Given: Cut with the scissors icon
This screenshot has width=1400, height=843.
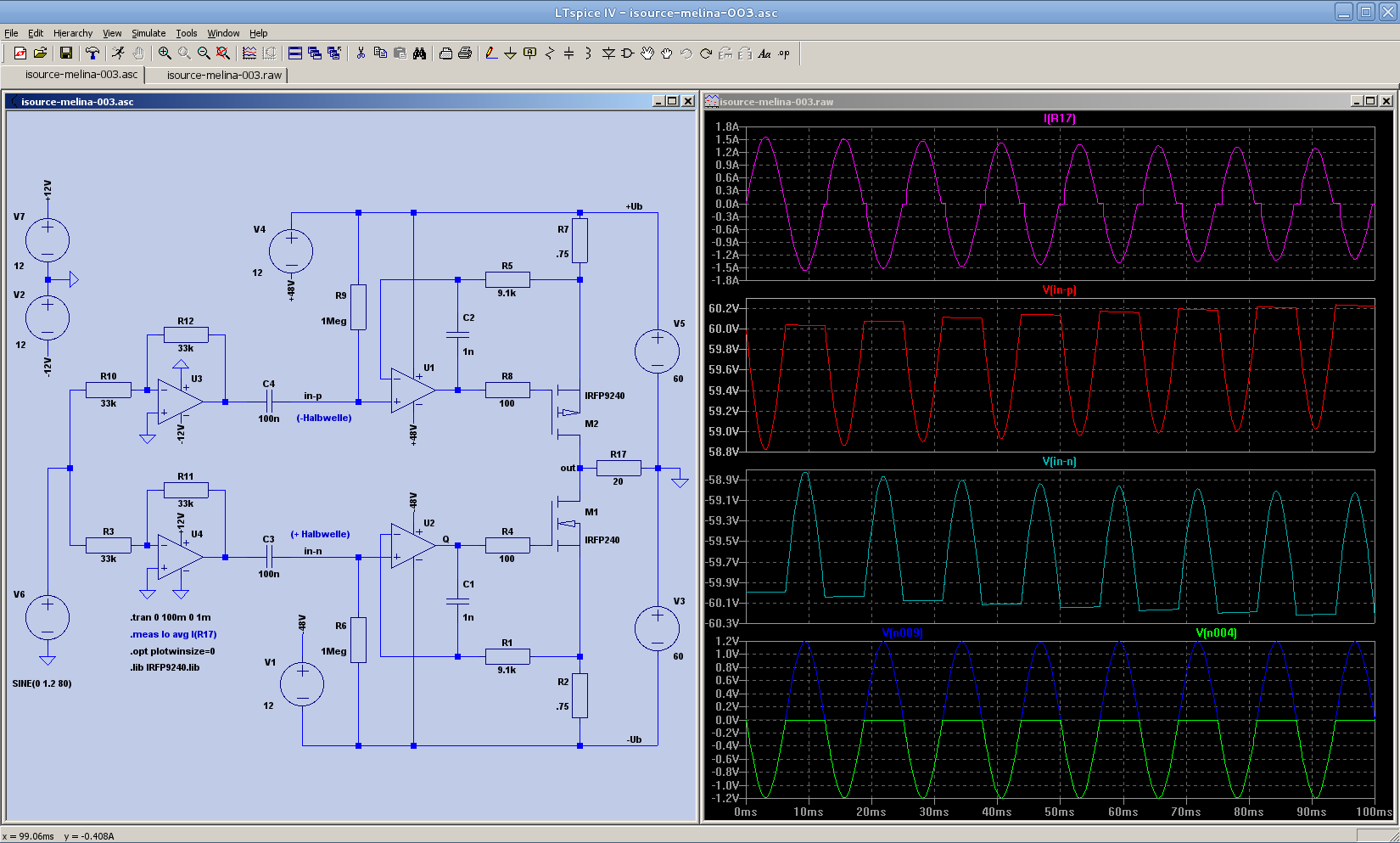Looking at the screenshot, I should click(x=361, y=53).
